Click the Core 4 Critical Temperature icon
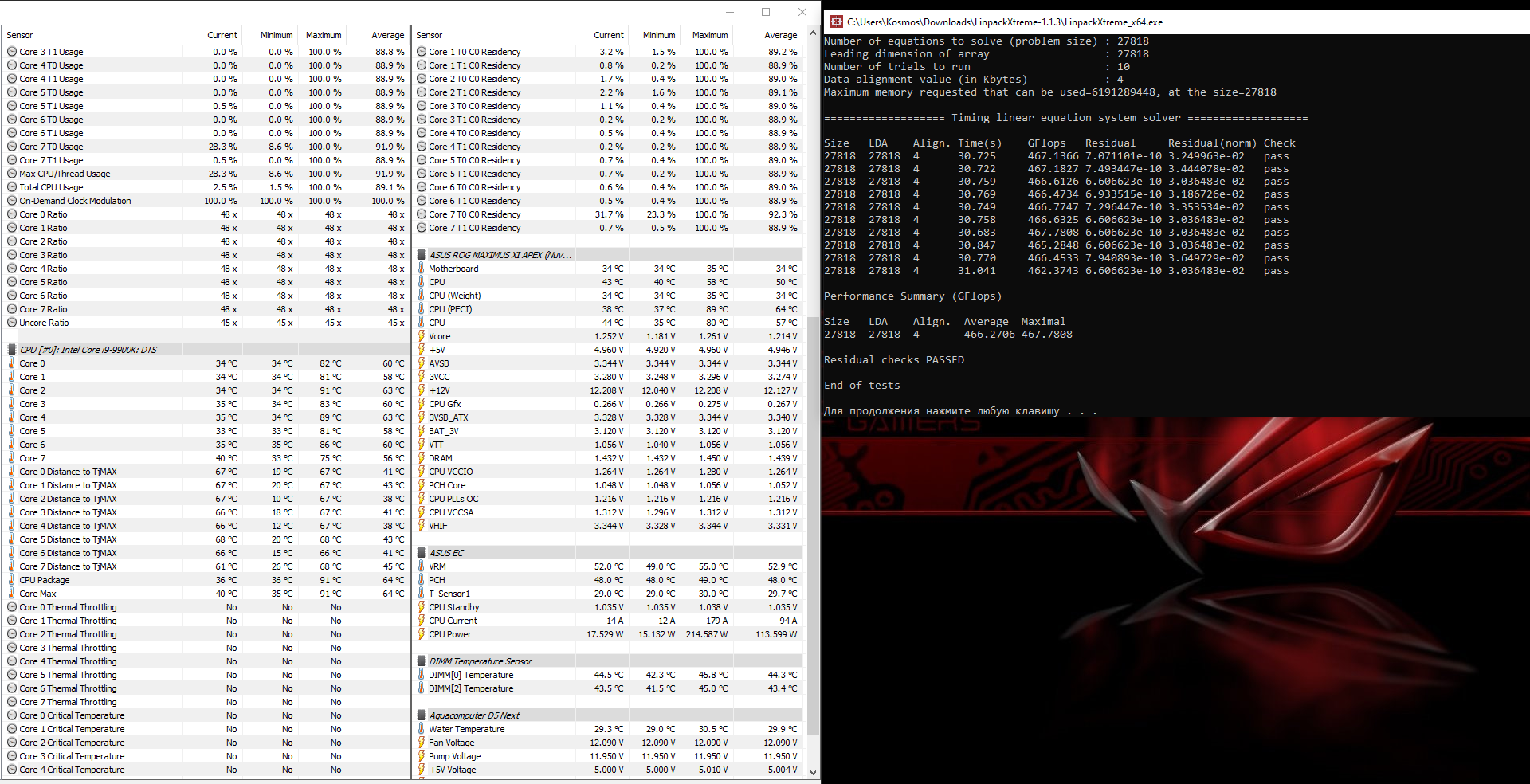1530x784 pixels. 12,770
